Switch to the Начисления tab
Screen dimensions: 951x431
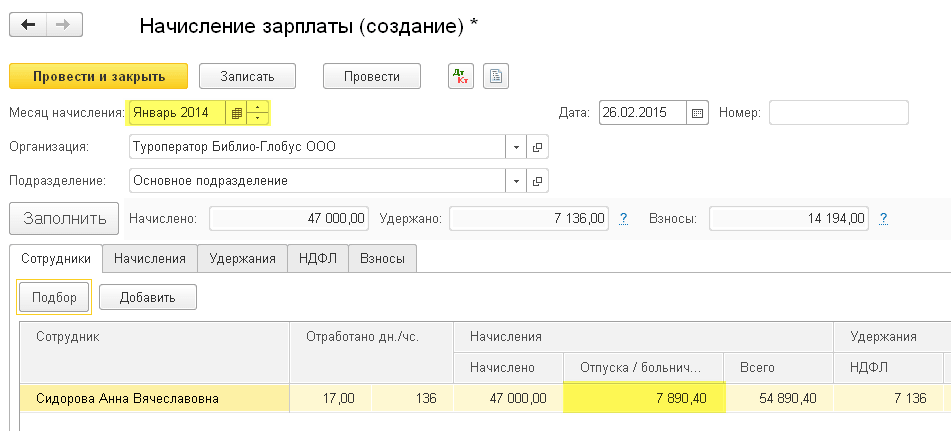[x=150, y=258]
